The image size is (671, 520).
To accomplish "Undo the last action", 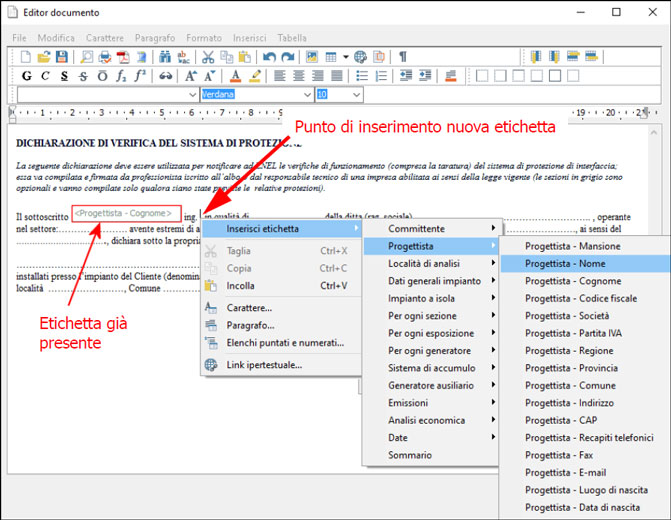I will pos(269,56).
